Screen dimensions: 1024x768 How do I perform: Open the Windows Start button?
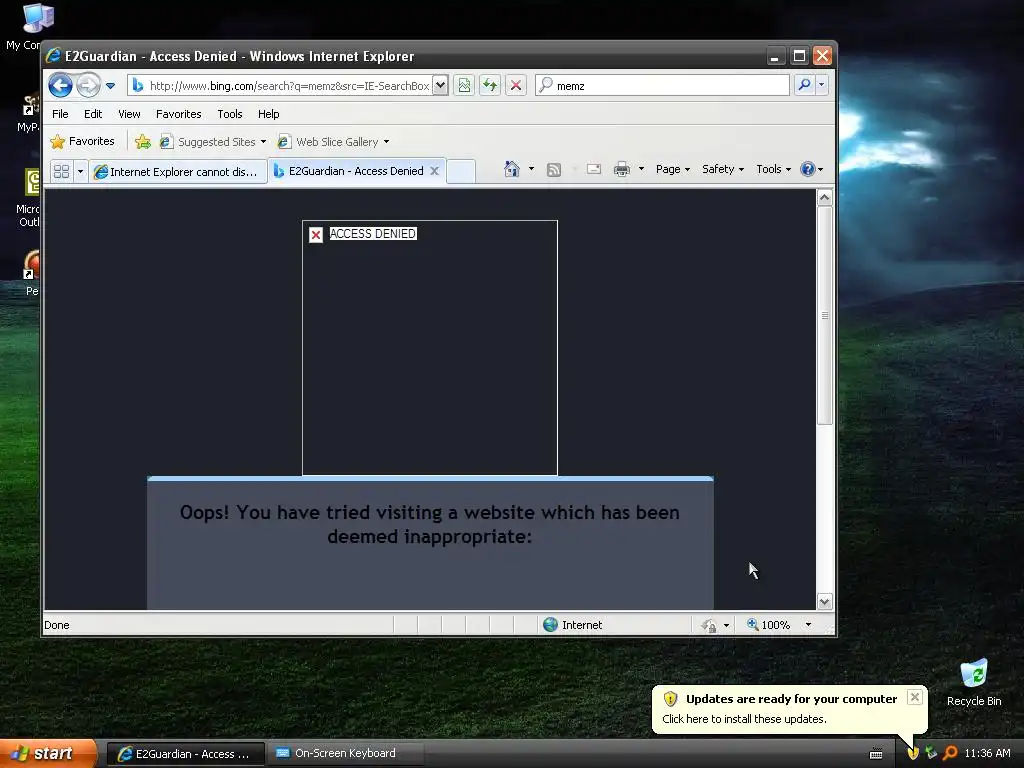click(48, 753)
